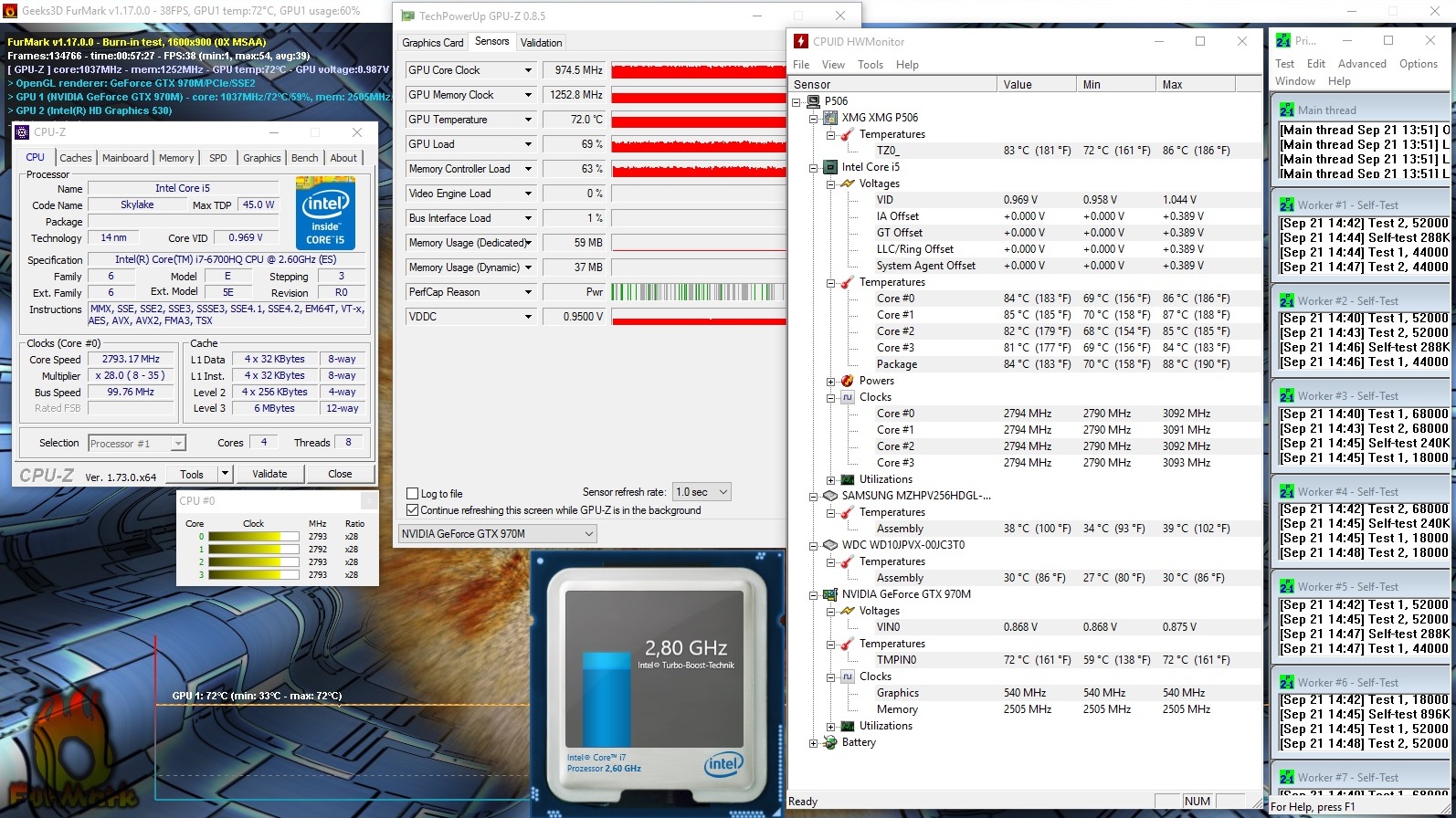Select the WDC WD10JPVX drive icon
Screen dimensions: 1456x818
coord(830,545)
